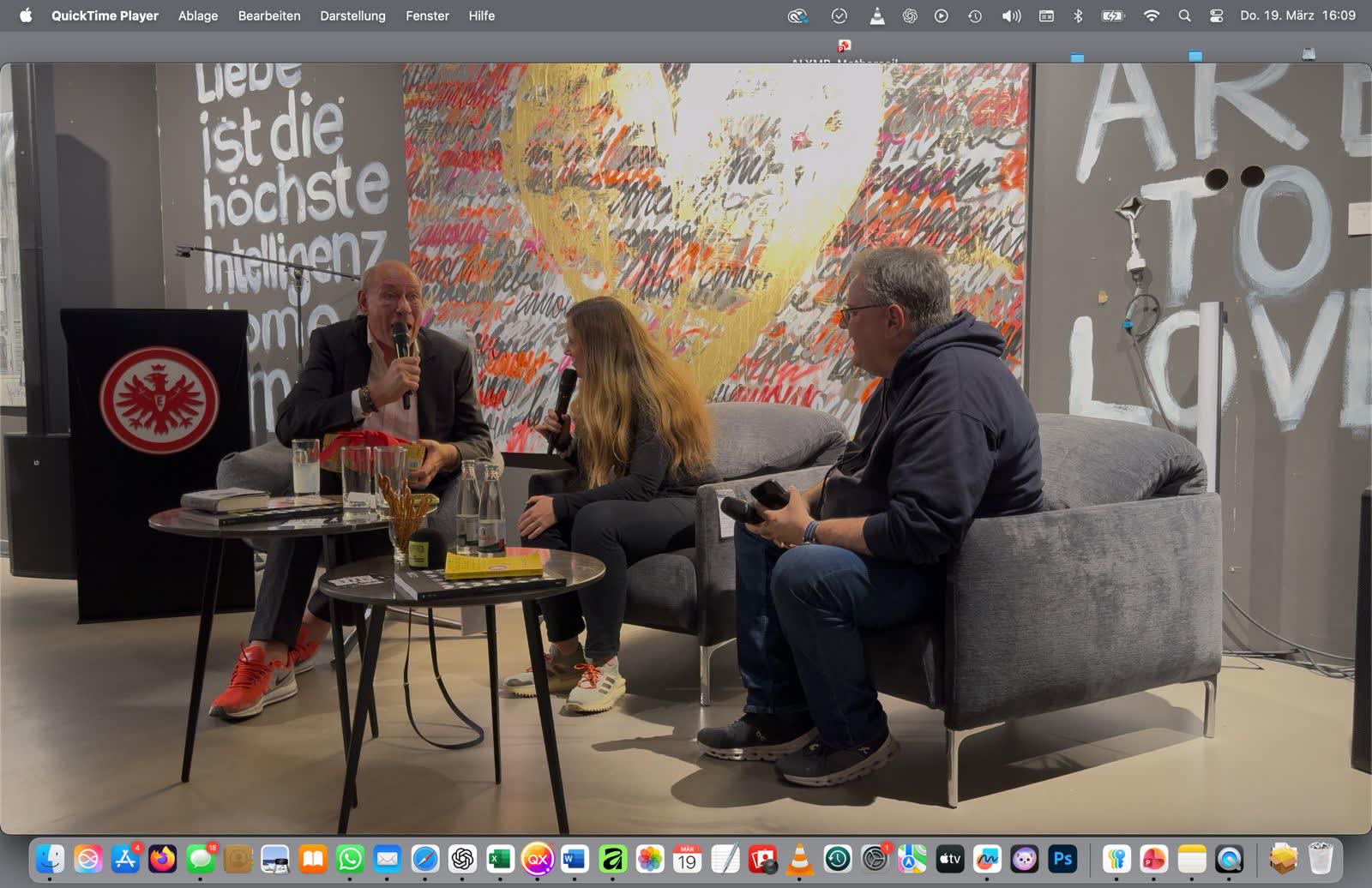The height and width of the screenshot is (888, 1372).
Task: Open ChatGPT app in the Dock
Action: (462, 858)
